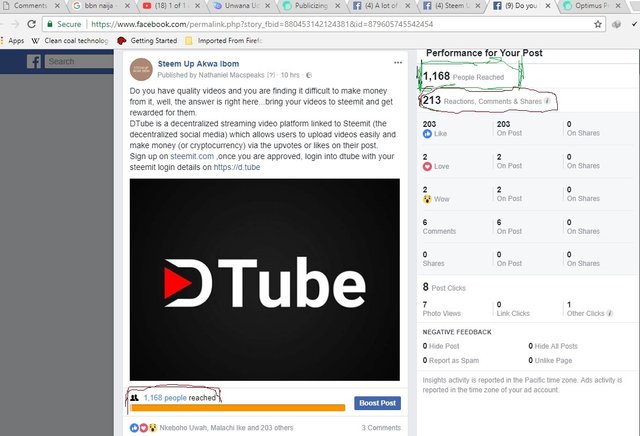Click the orange post reach progress bar
This screenshot has height=436, width=640.
(x=238, y=407)
